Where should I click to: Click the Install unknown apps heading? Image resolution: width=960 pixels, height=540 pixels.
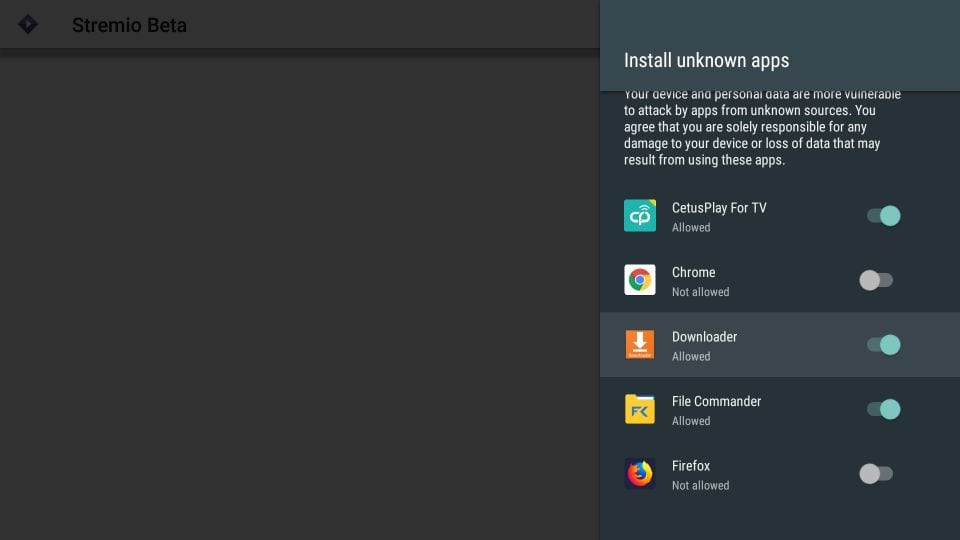coord(707,60)
